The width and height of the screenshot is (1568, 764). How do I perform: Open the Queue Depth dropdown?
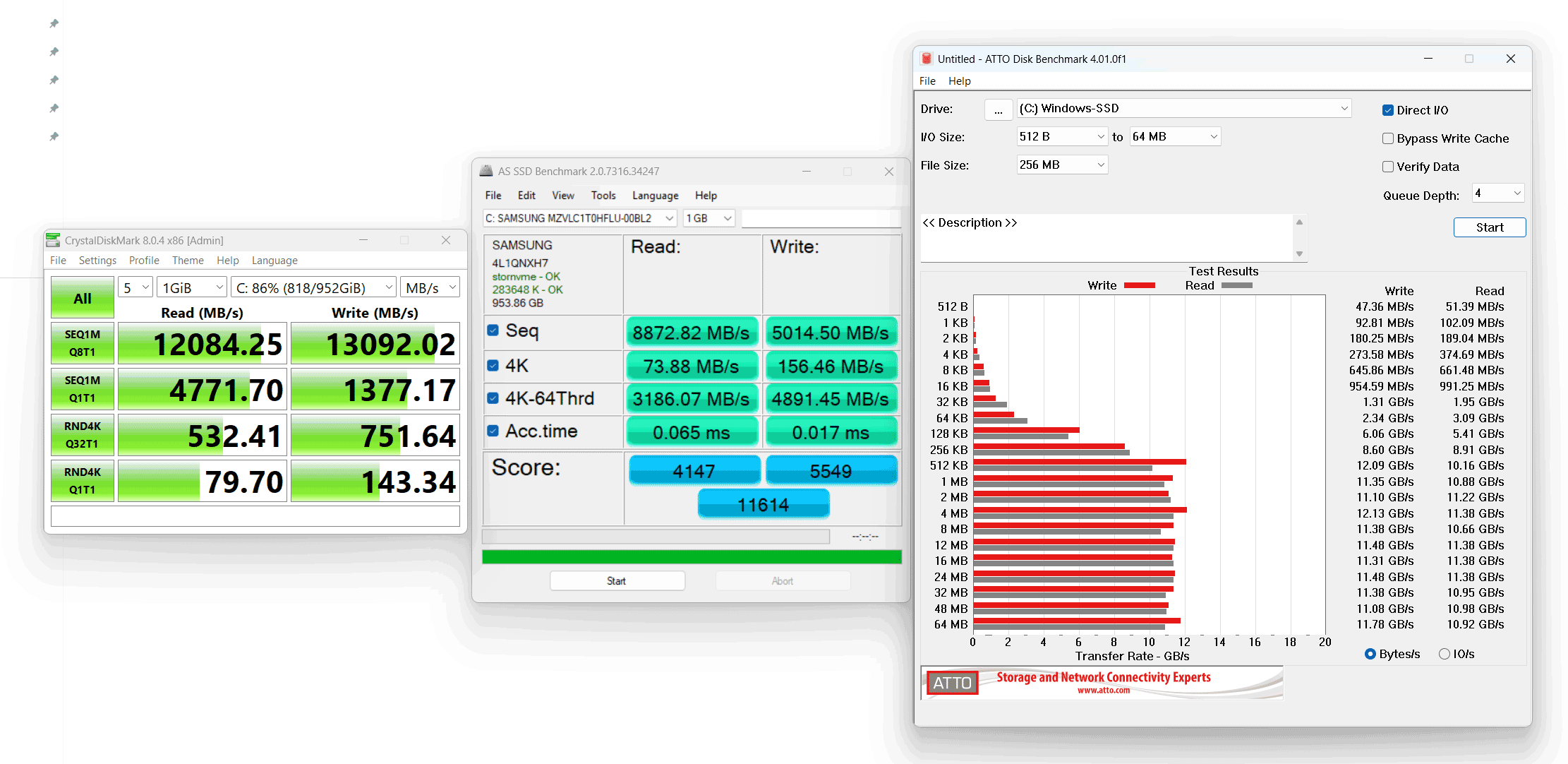pos(1498,193)
